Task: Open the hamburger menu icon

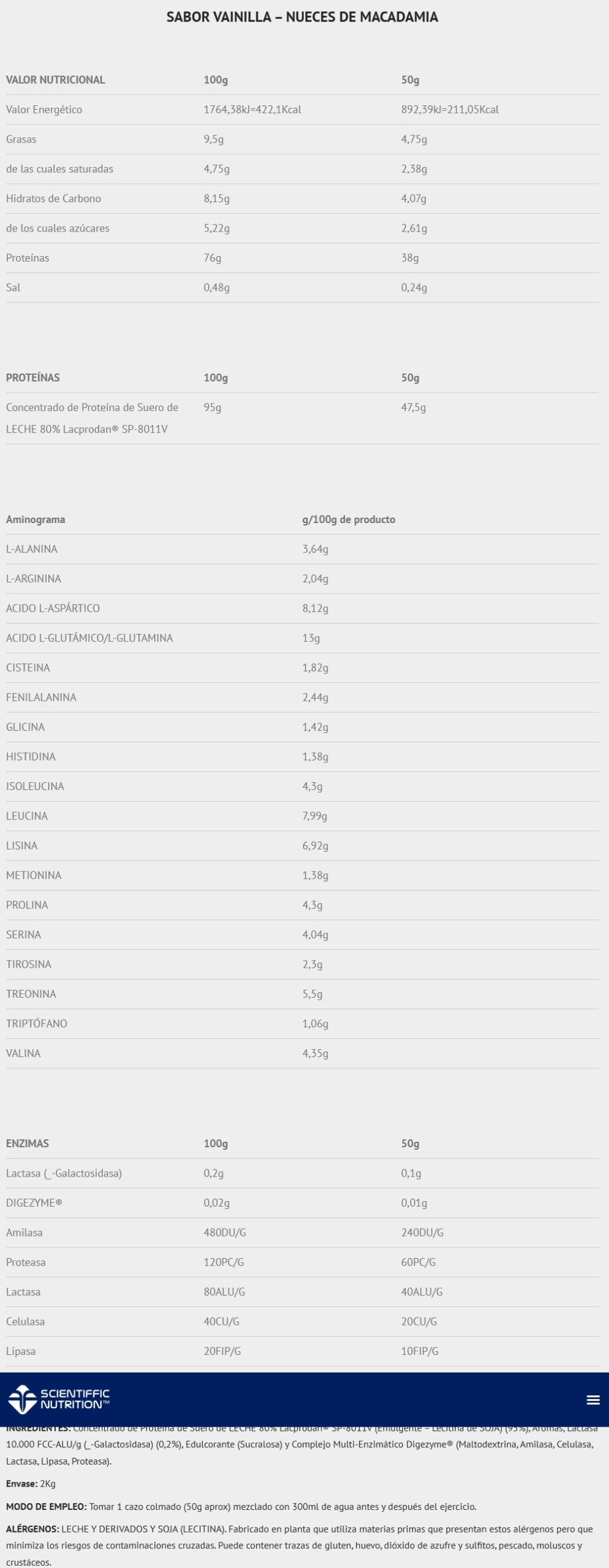Action: 592,1400
